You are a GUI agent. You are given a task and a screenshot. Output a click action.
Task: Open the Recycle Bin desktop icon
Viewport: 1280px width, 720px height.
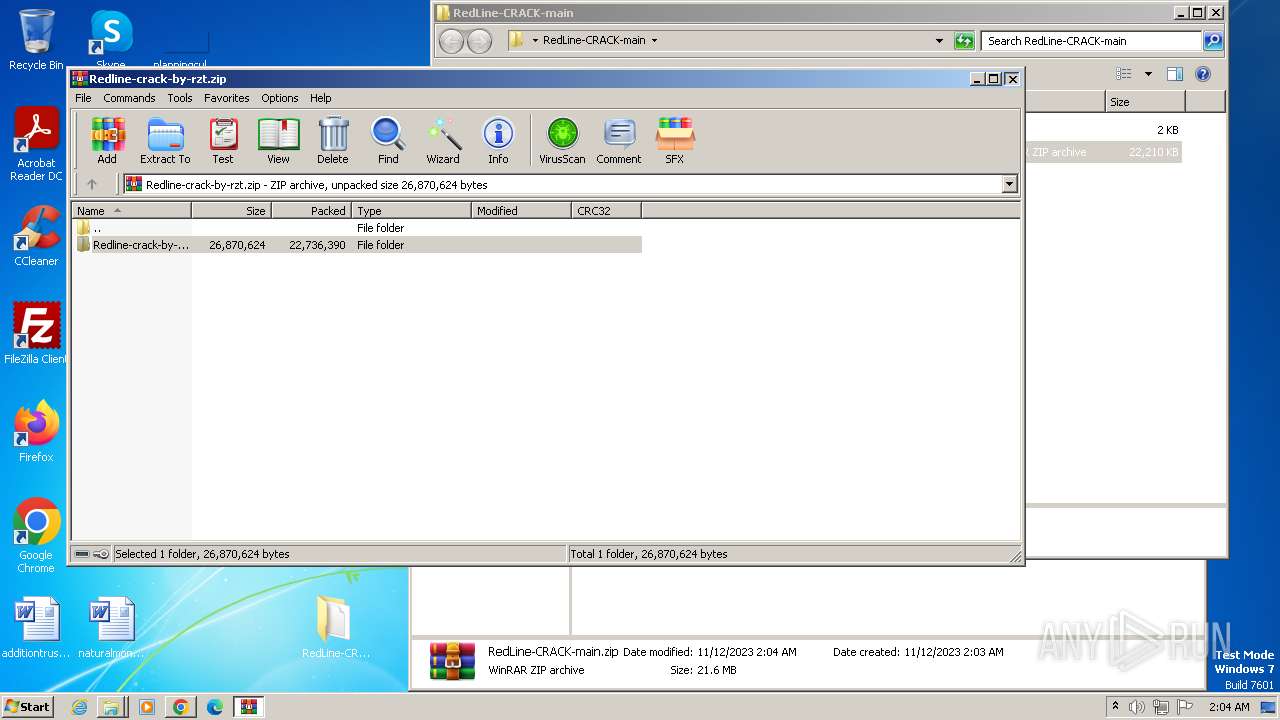tap(36, 40)
